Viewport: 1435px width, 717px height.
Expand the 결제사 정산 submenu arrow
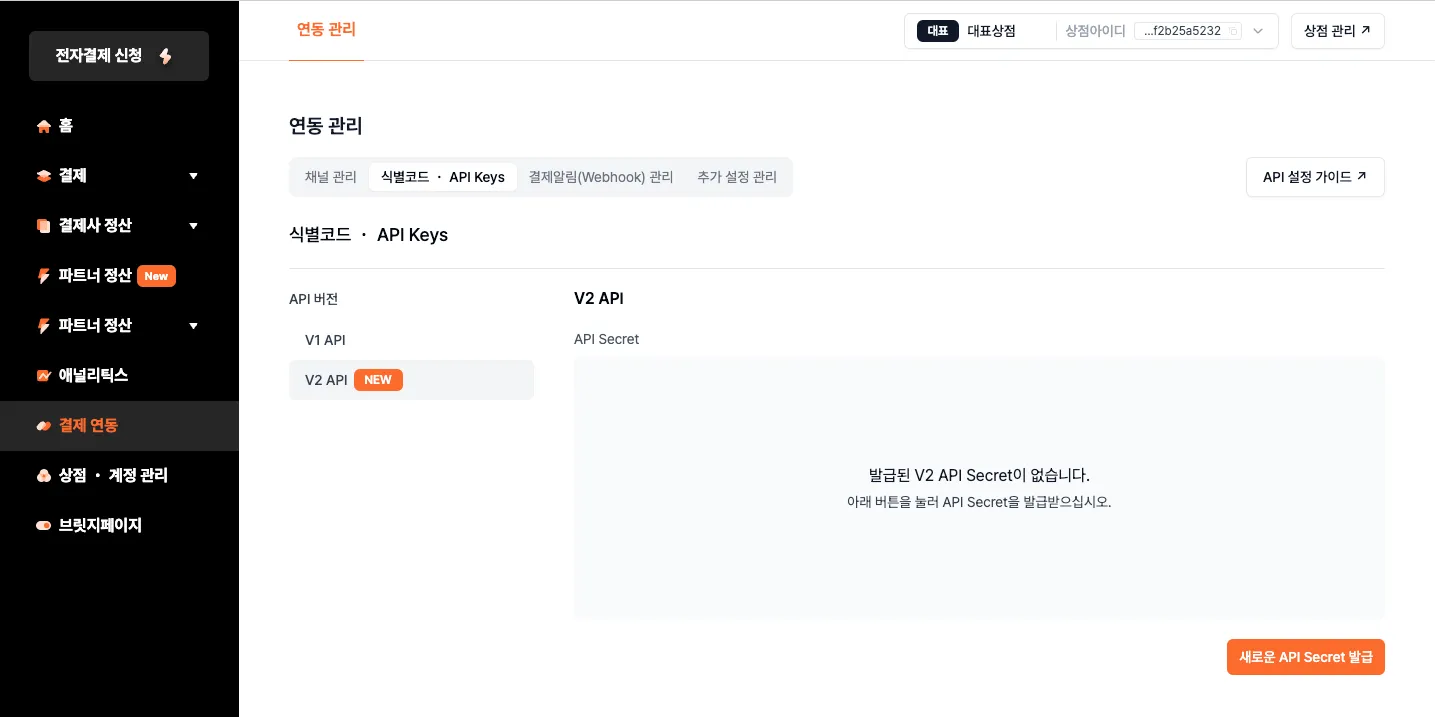[193, 226]
